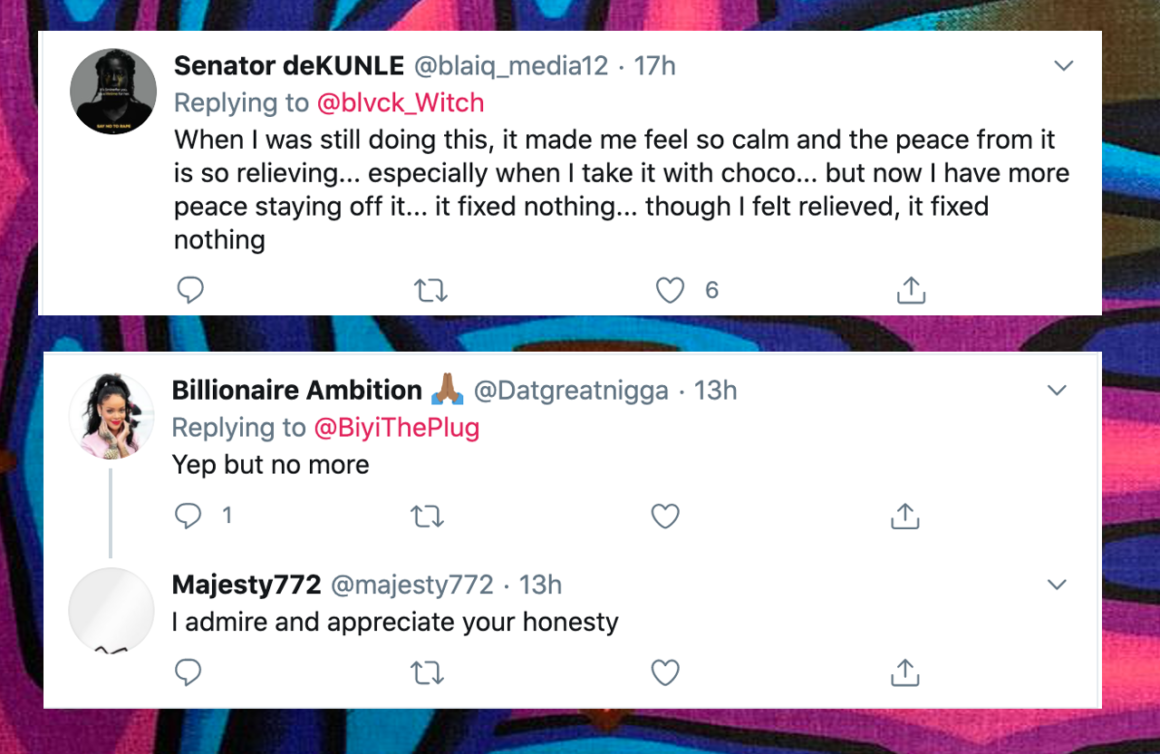Expand options menu on Senator deKUNLE's tweet

point(1064,66)
